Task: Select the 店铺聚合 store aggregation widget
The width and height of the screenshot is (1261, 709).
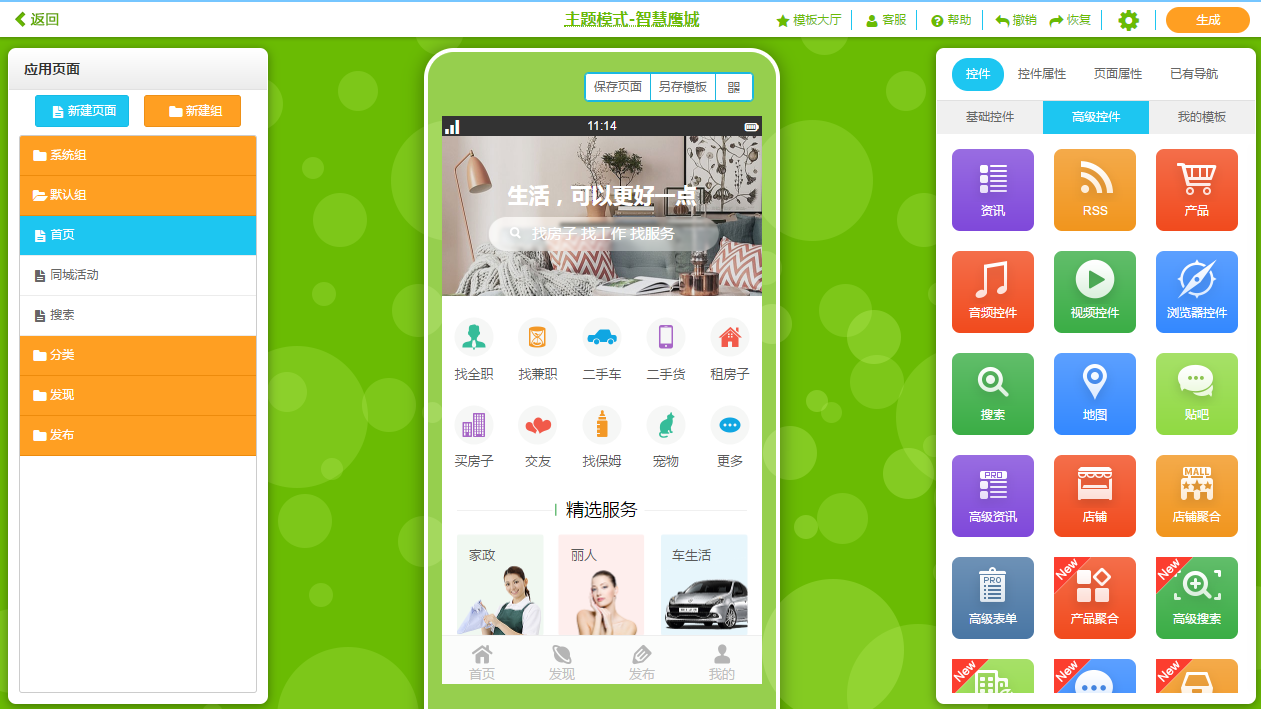Action: coord(1196,496)
